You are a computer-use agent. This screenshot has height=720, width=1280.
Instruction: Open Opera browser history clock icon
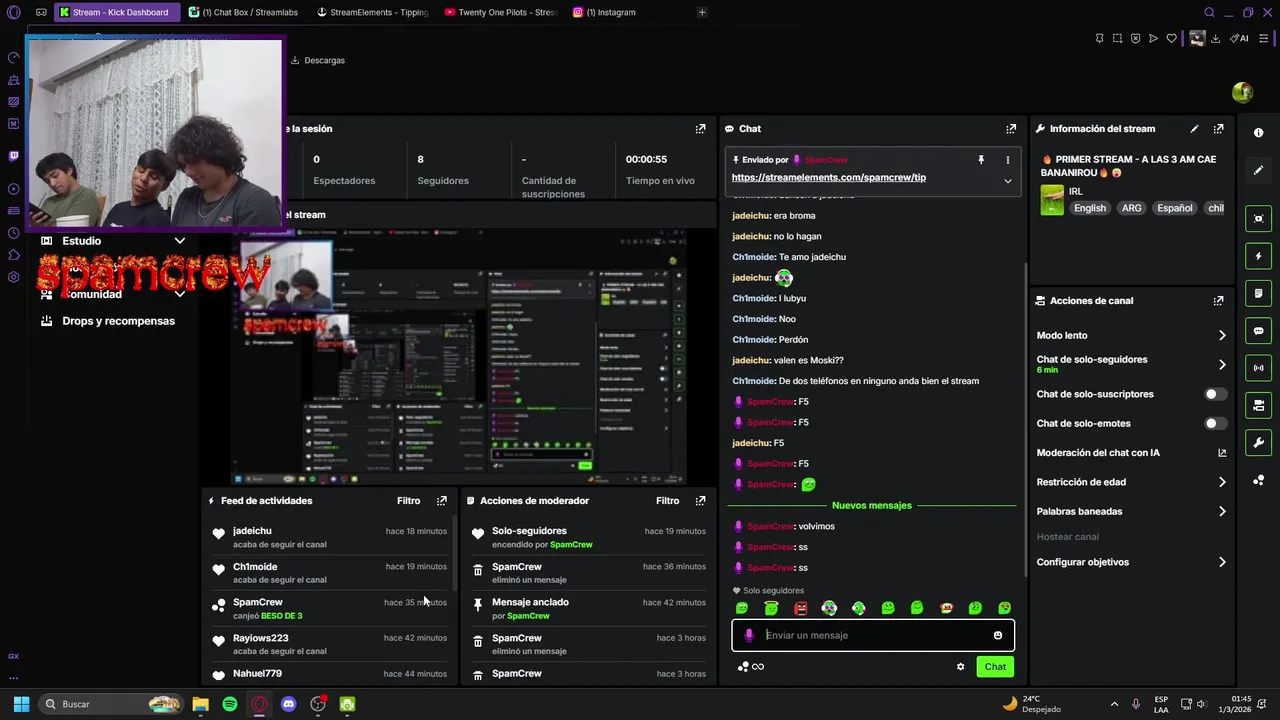[x=14, y=233]
